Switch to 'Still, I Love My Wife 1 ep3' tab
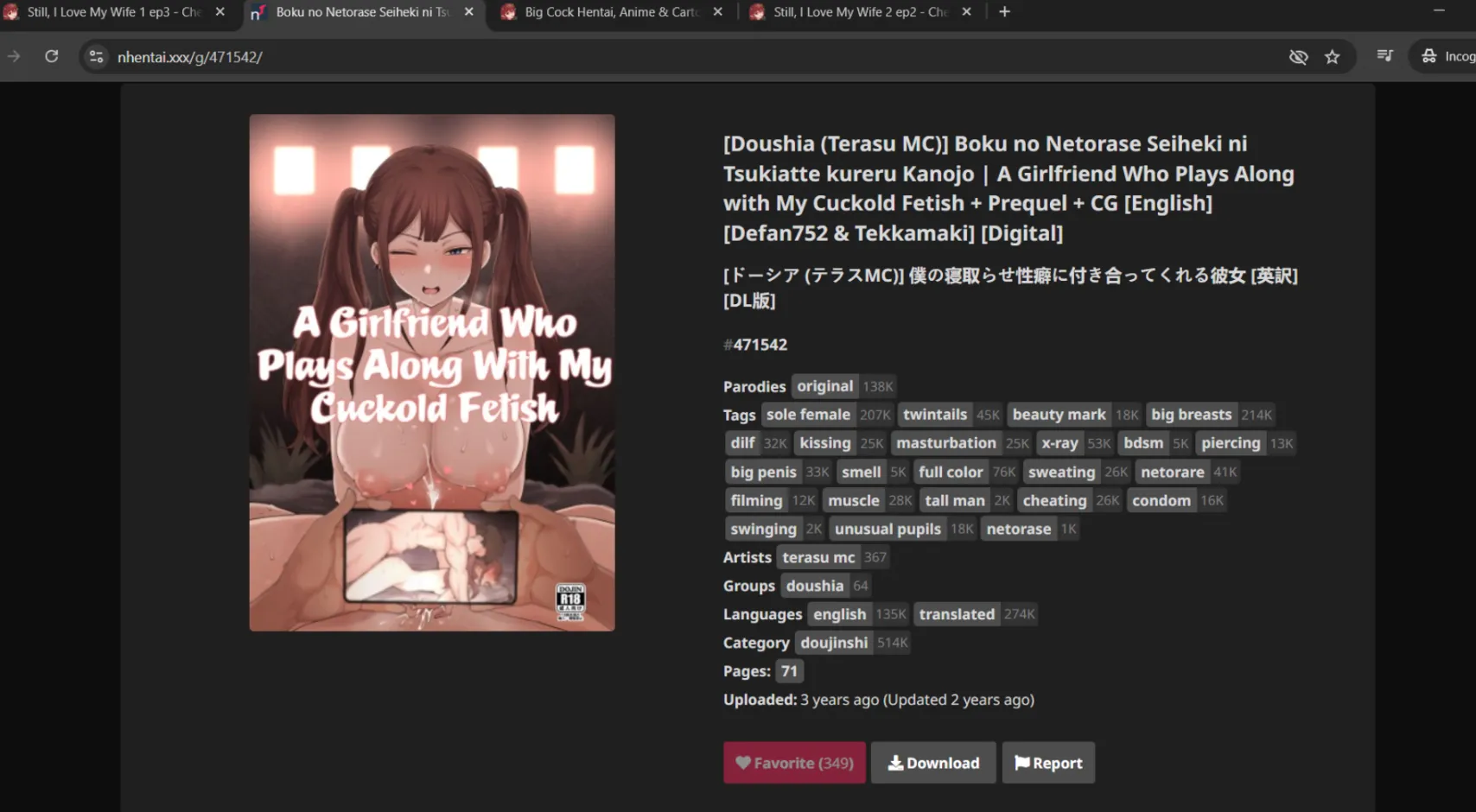Viewport: 1476px width, 812px height. (113, 12)
